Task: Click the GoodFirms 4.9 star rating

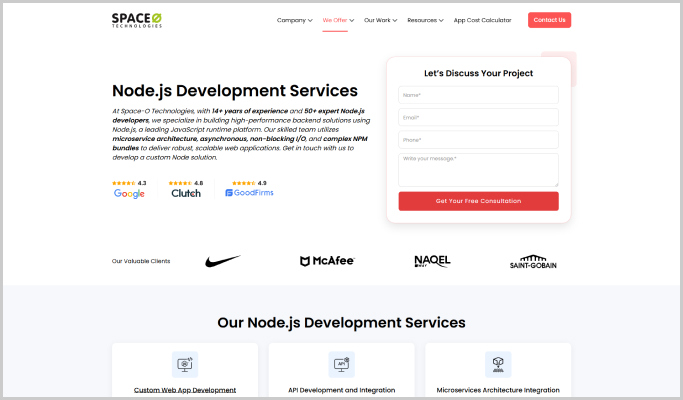Action: click(x=249, y=183)
